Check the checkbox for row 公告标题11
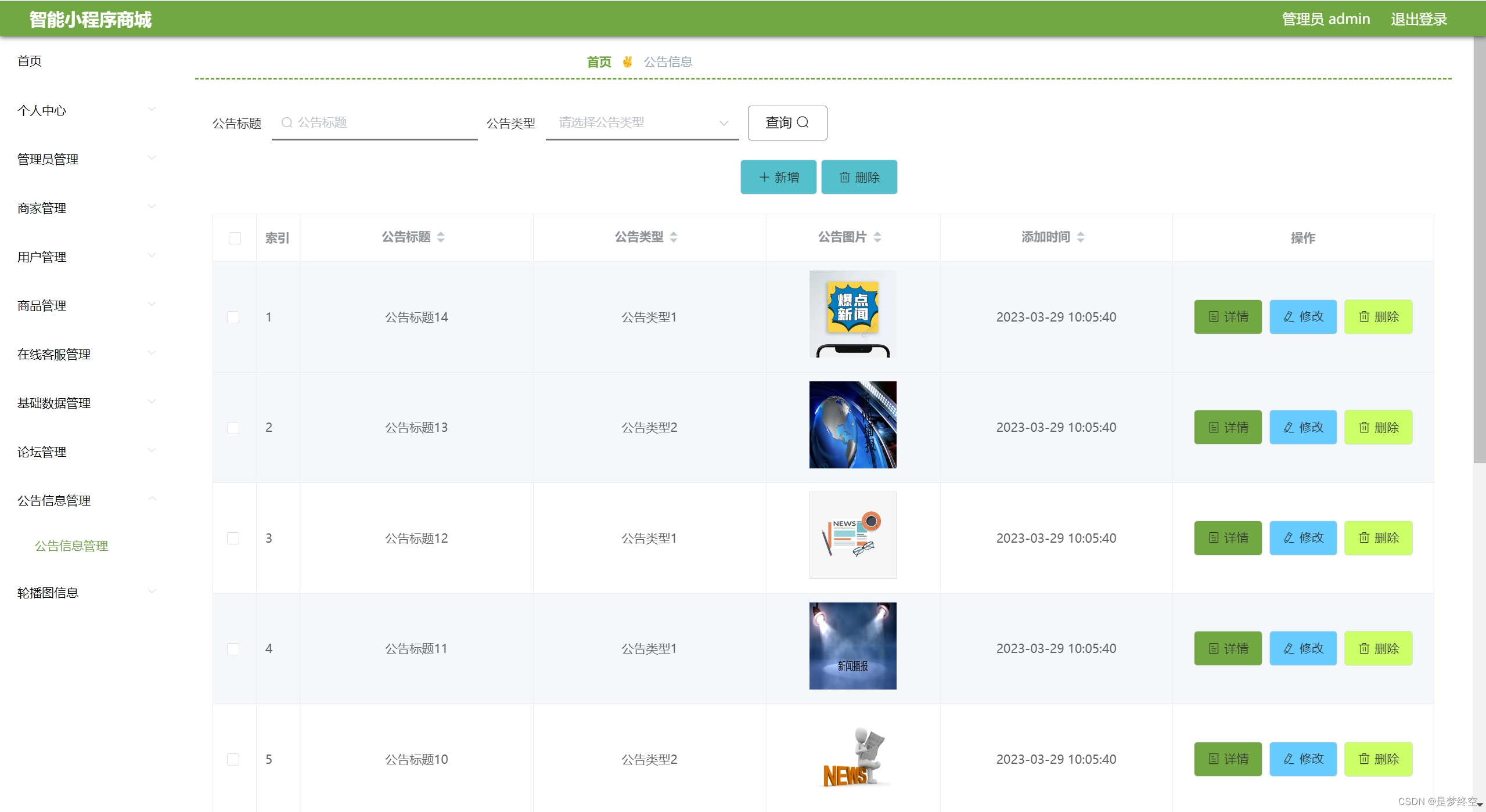 pos(233,649)
